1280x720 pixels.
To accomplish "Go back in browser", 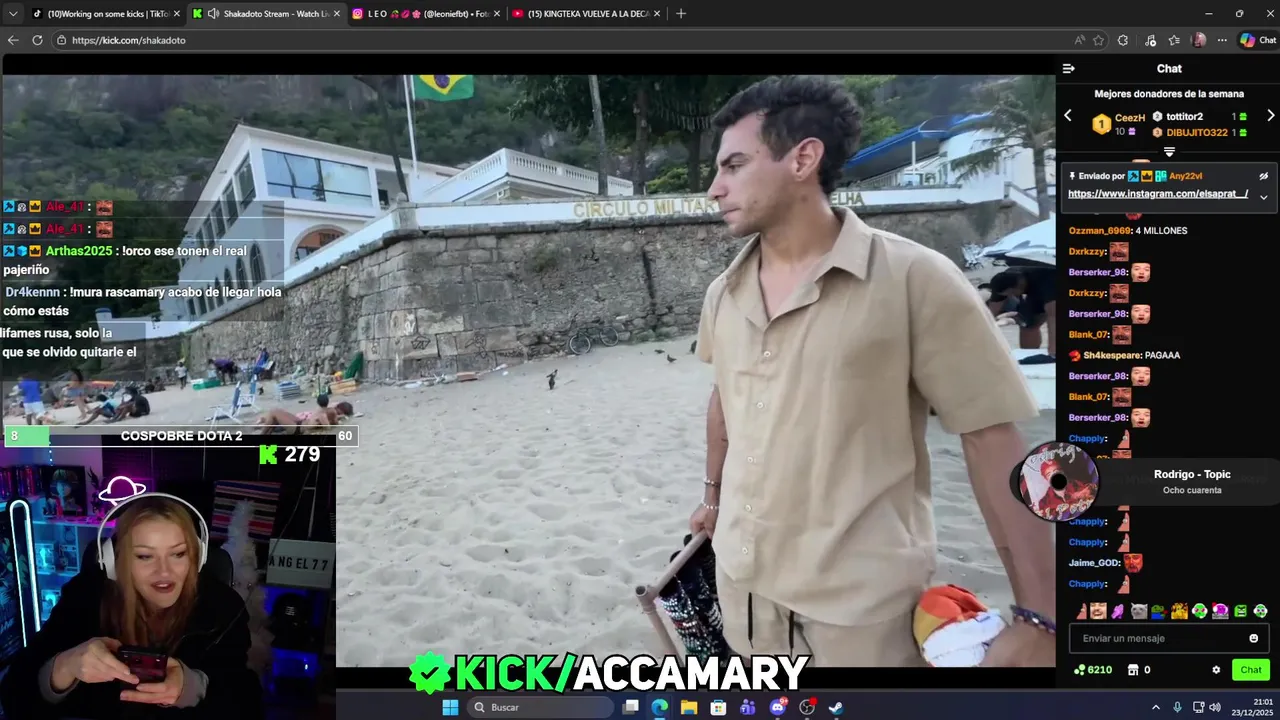I will (13, 40).
